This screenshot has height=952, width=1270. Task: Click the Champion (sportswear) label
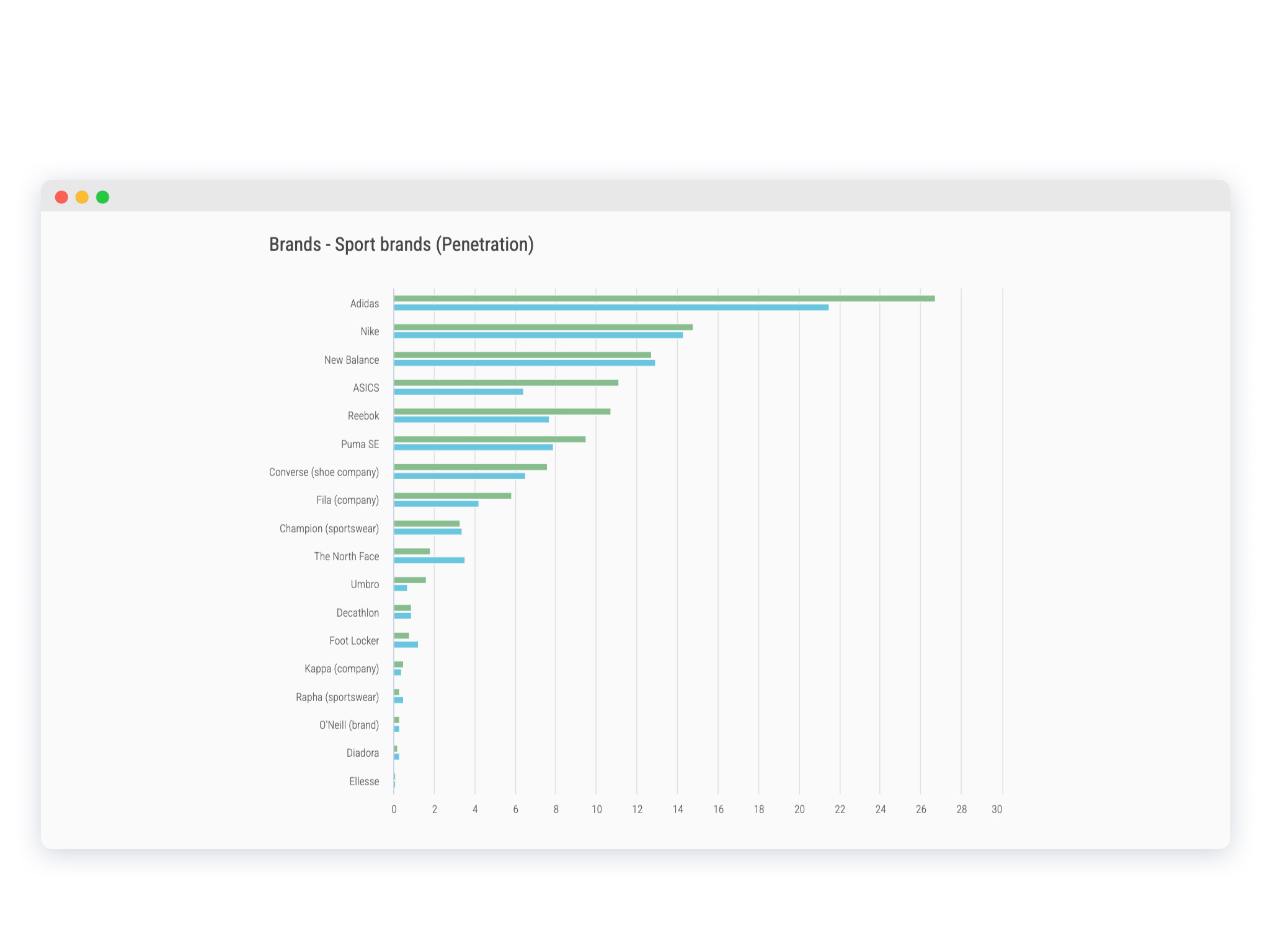click(x=329, y=529)
